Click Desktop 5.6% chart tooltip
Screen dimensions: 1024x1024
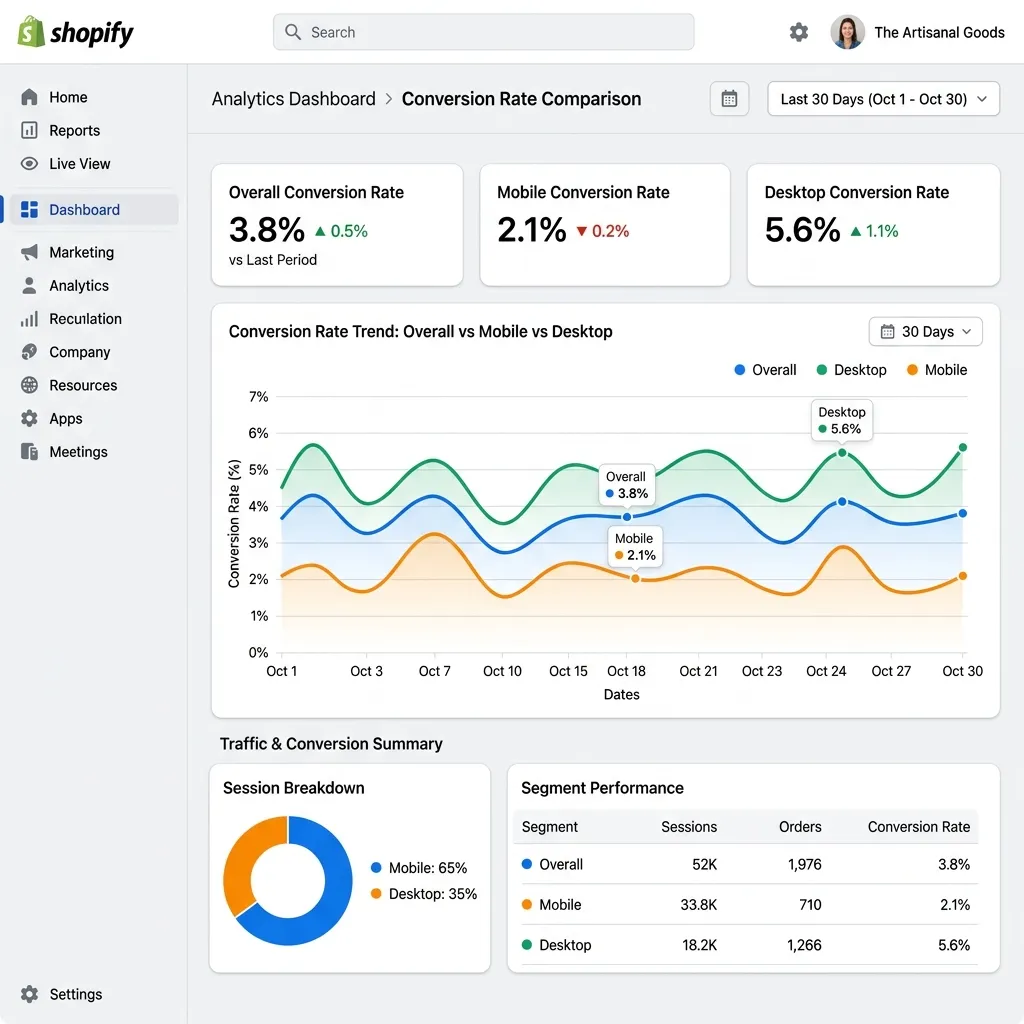coord(842,420)
